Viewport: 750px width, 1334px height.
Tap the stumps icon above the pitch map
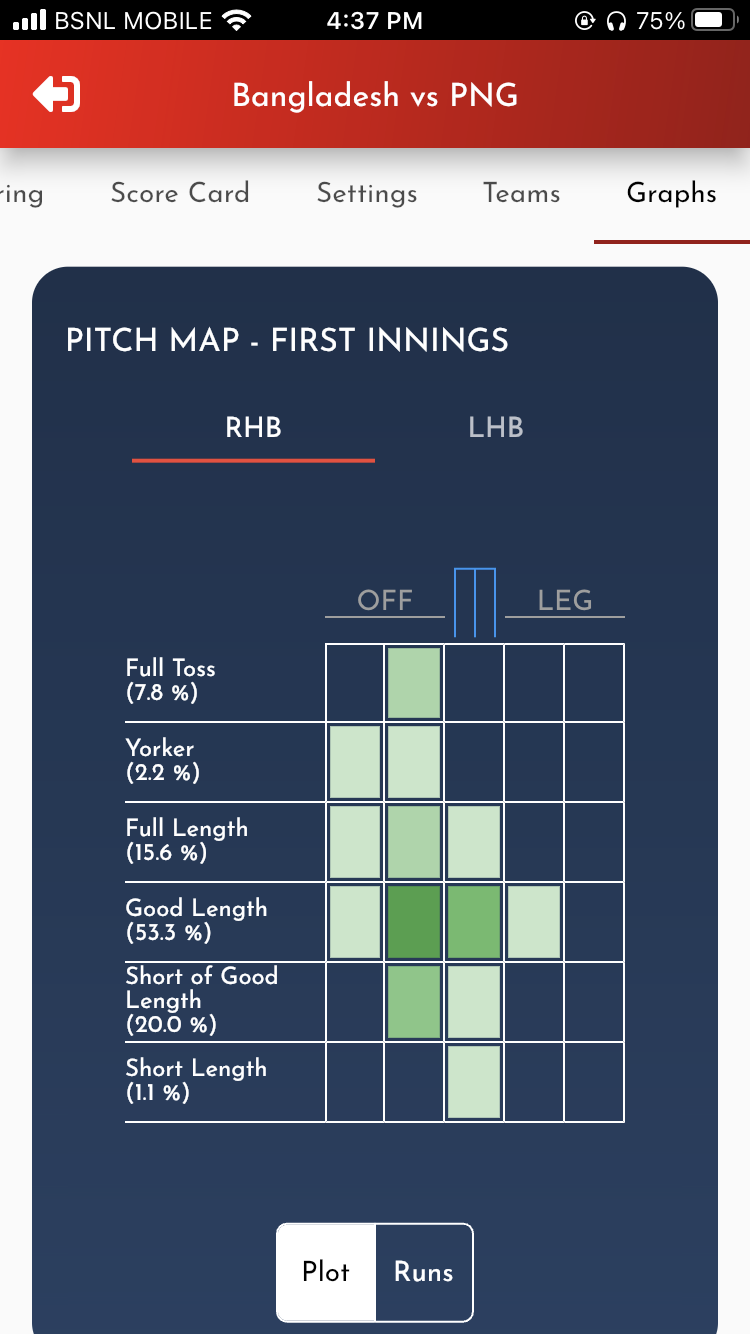474,602
